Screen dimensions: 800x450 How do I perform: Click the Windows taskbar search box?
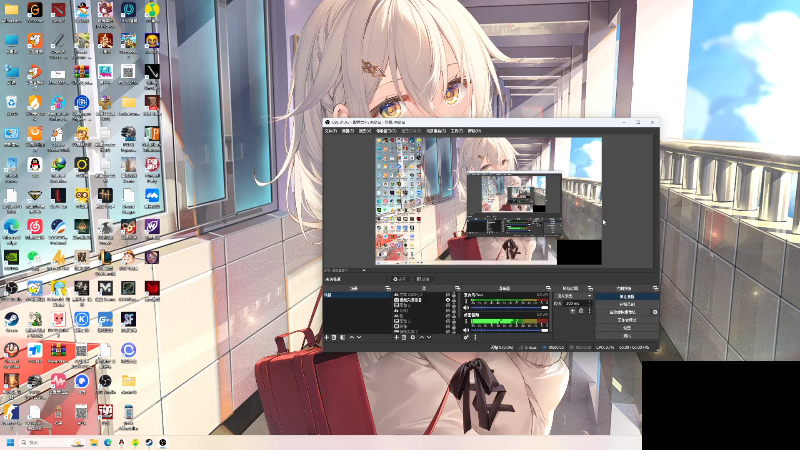click(x=51, y=442)
